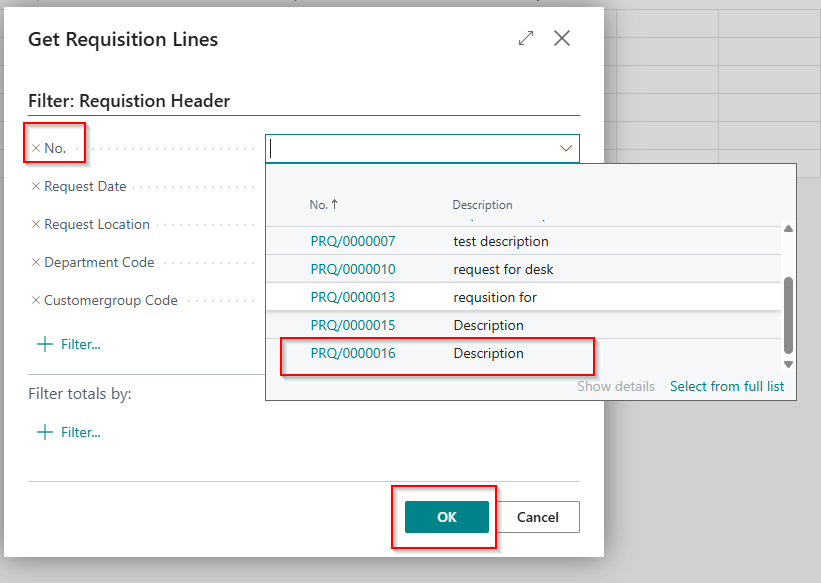
Task: Select requisition PRQ/0000007 from the list
Action: pyautogui.click(x=339, y=241)
